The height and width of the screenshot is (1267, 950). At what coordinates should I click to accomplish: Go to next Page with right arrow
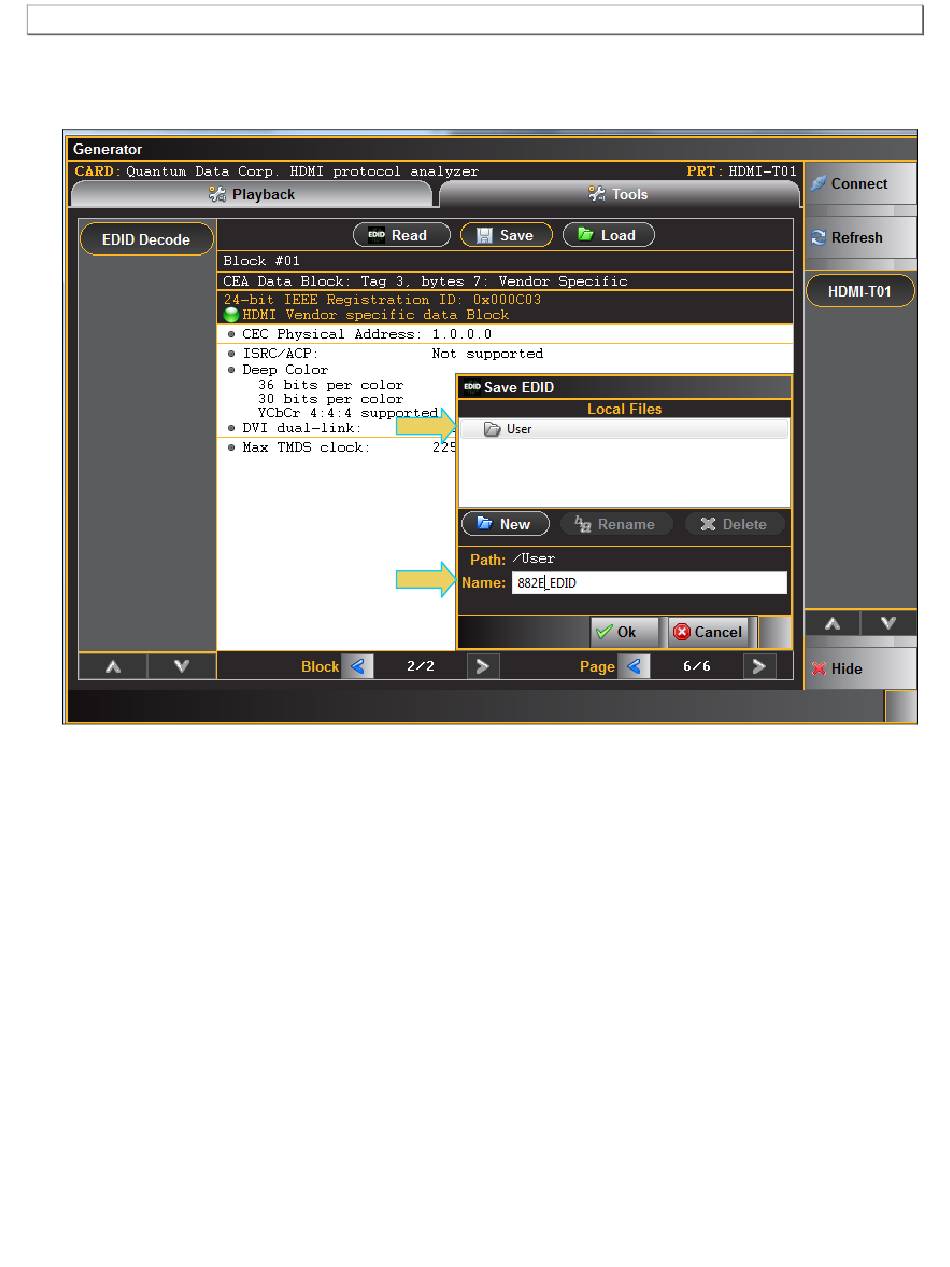point(760,667)
